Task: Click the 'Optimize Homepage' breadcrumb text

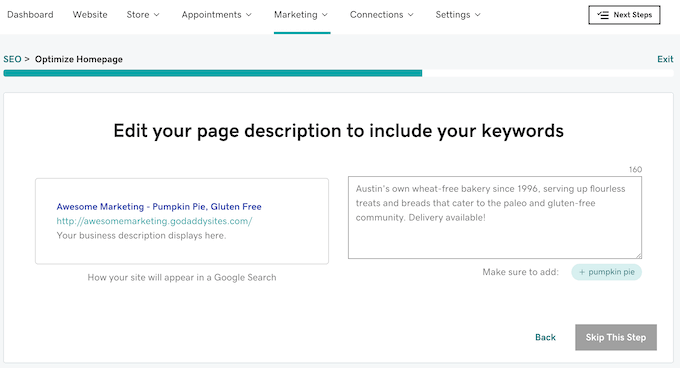Action: pyautogui.click(x=79, y=59)
